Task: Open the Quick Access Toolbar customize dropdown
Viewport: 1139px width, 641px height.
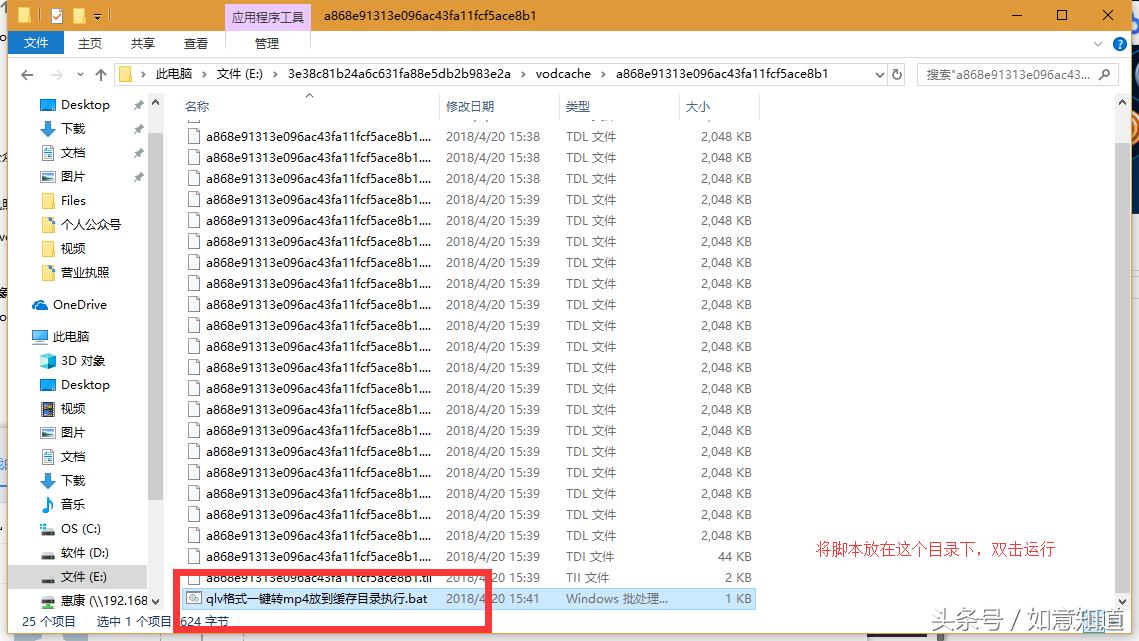Action: tap(97, 16)
